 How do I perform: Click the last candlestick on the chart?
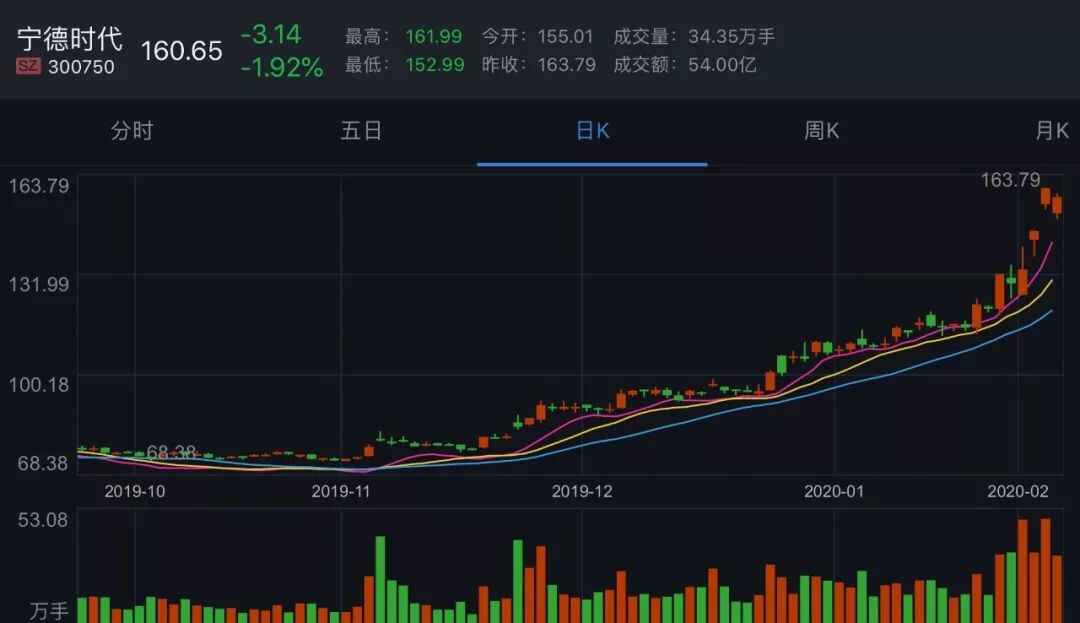[x=1057, y=206]
